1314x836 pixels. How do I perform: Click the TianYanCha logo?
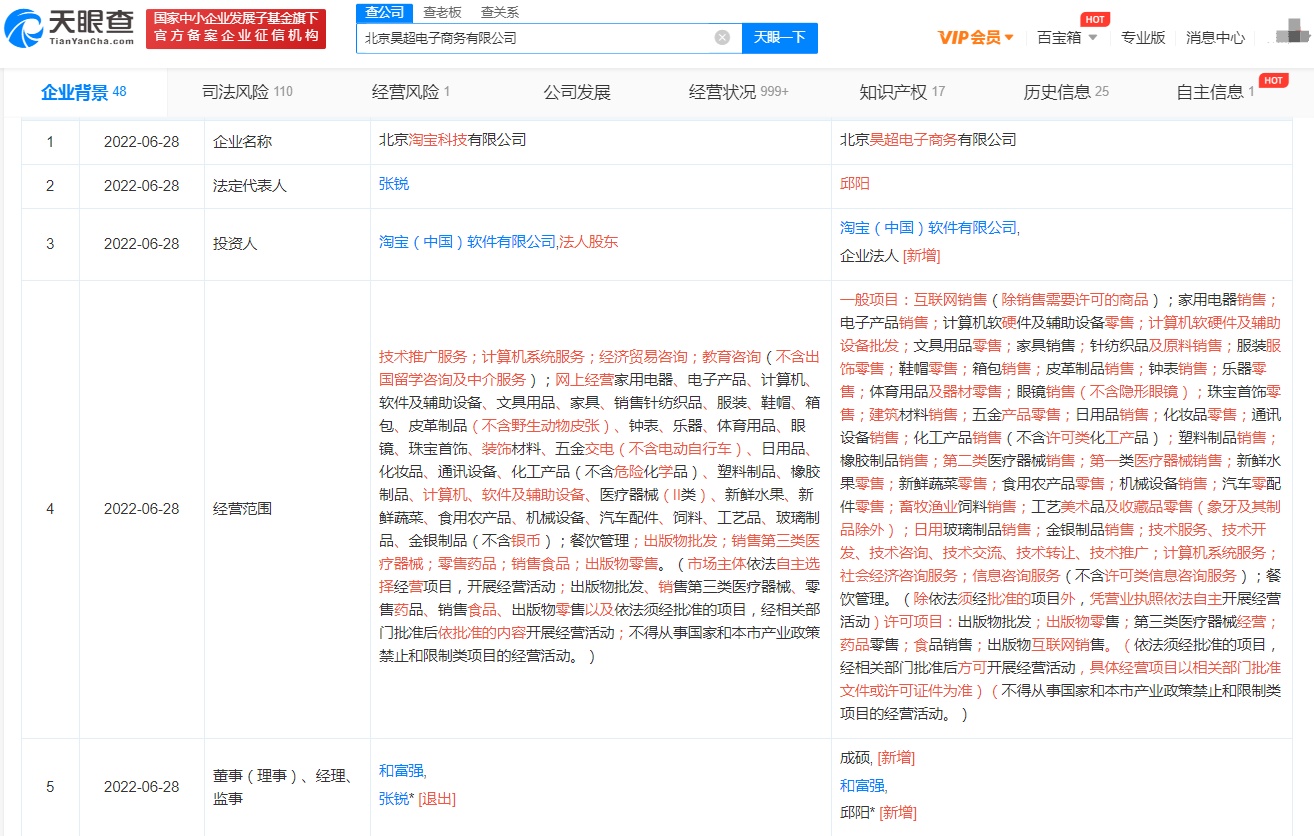(70, 29)
